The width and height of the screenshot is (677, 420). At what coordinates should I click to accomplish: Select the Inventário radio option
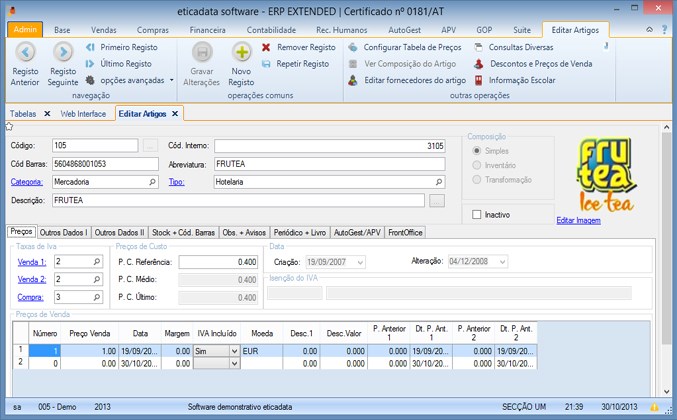click(x=477, y=165)
